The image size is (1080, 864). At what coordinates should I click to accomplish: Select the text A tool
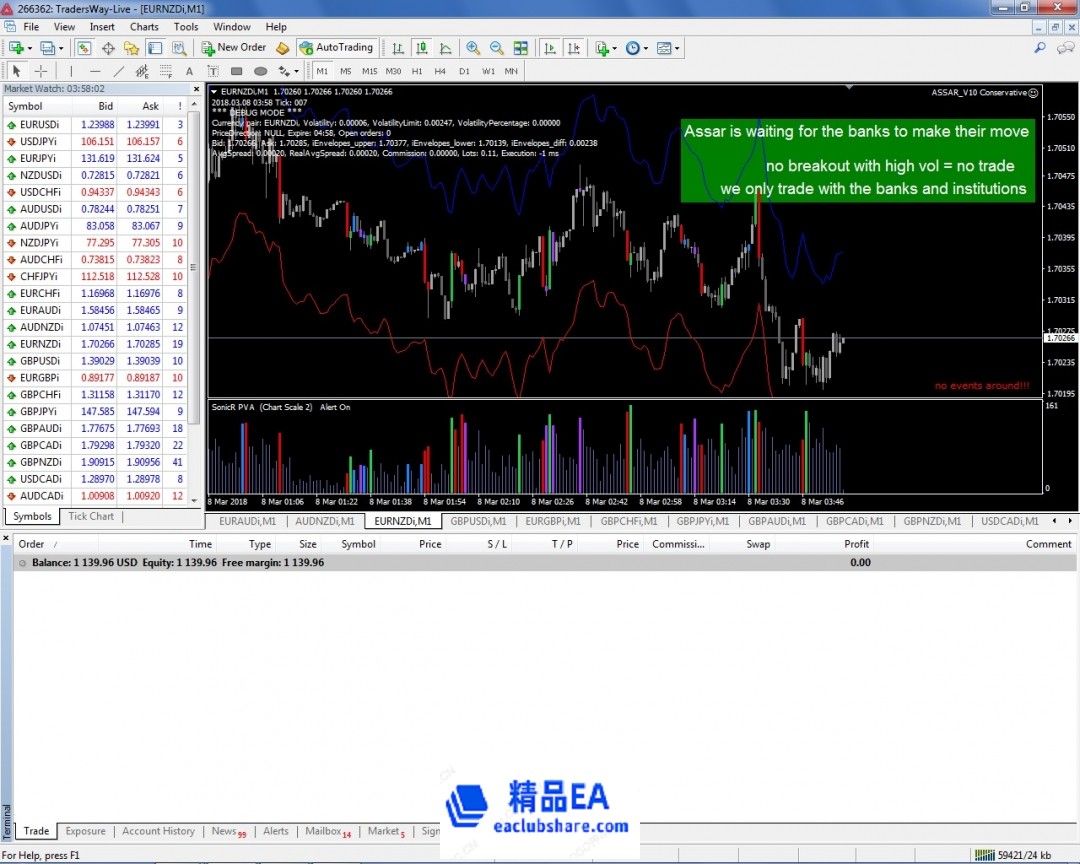coord(189,71)
